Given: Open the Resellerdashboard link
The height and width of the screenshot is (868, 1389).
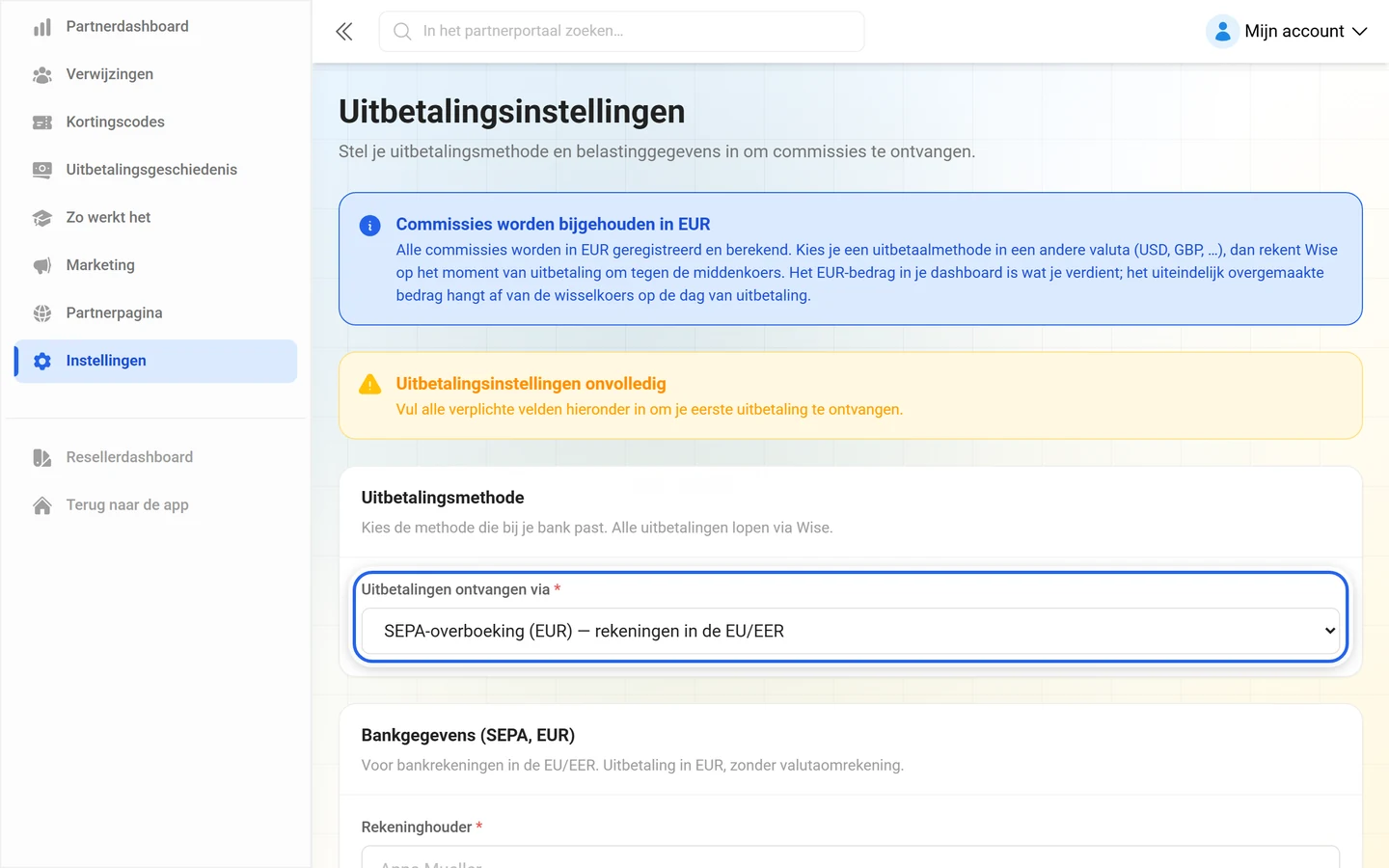Looking at the screenshot, I should point(156,457).
